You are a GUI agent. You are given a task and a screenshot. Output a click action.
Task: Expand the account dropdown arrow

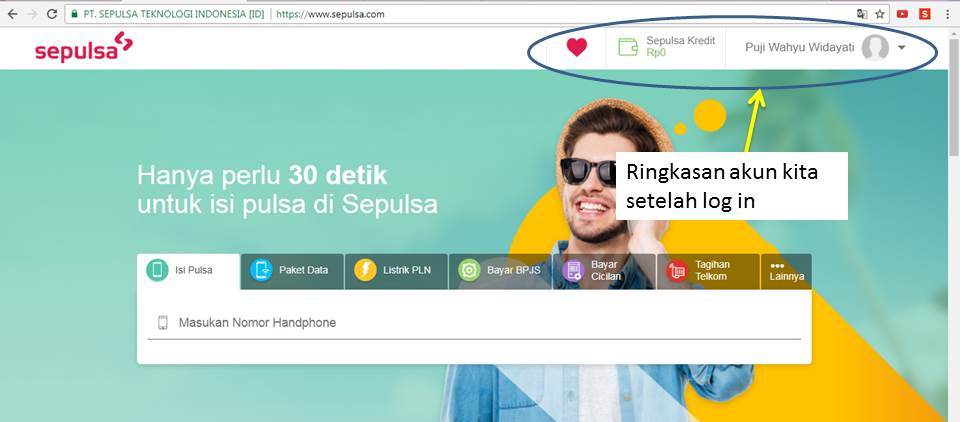901,47
